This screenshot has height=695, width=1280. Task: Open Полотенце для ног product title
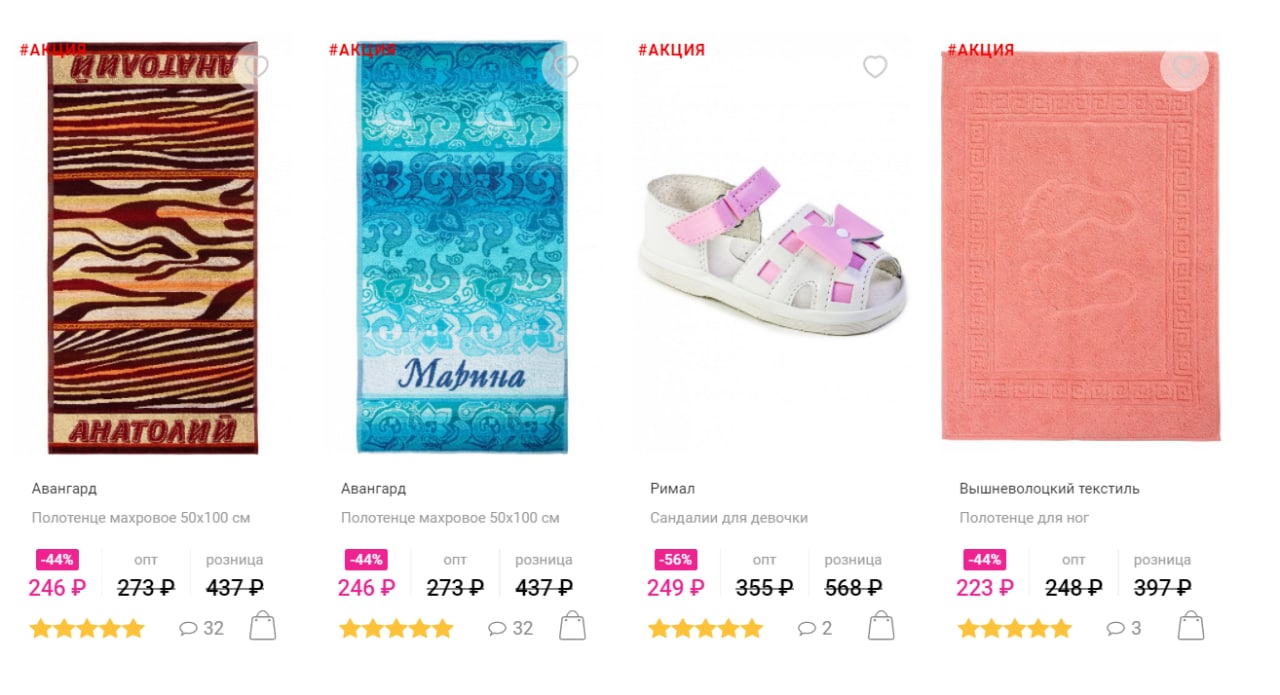pos(1024,518)
